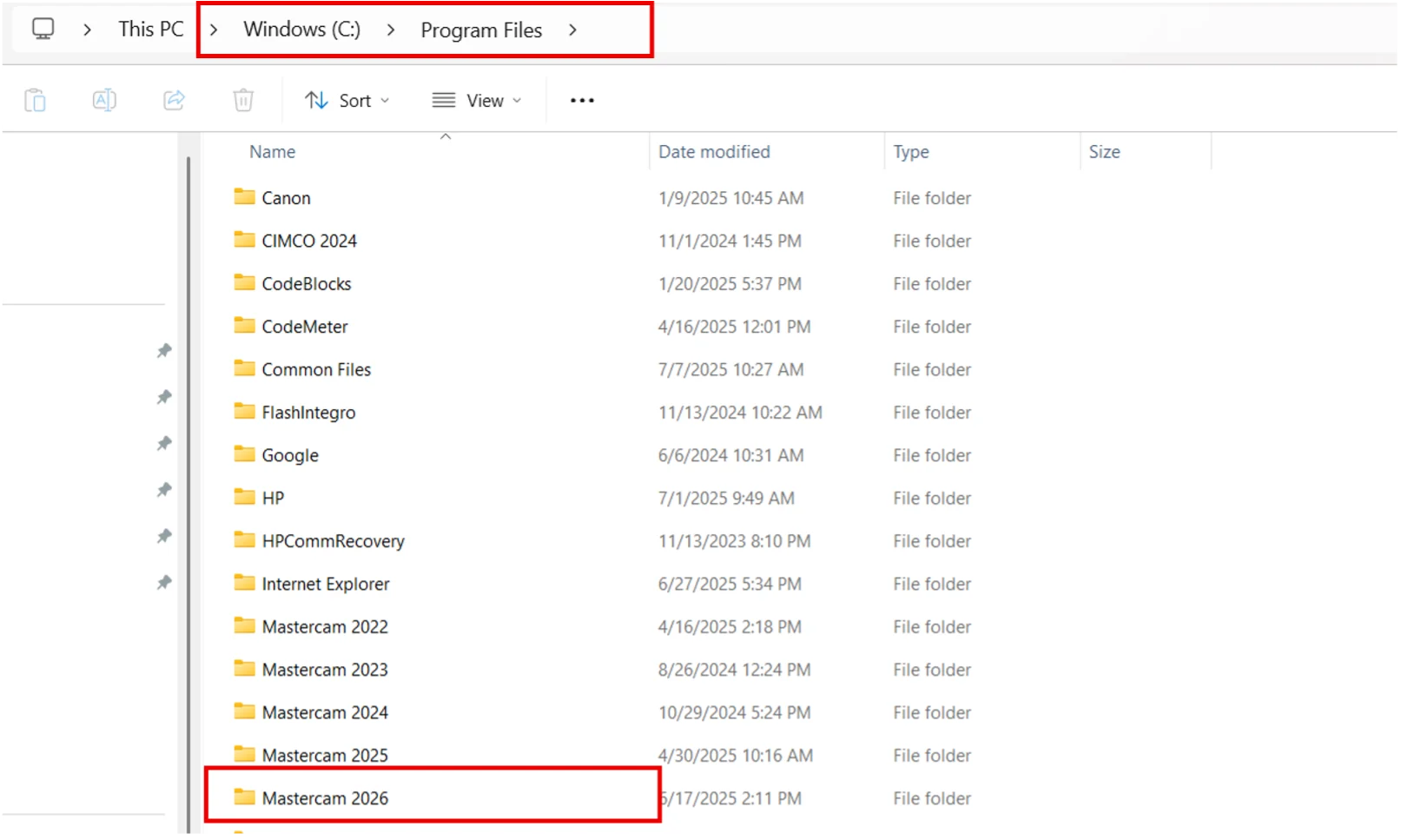Click date 8/26/2024 12:24 PM
This screenshot has height=840, width=1401.
click(x=734, y=670)
